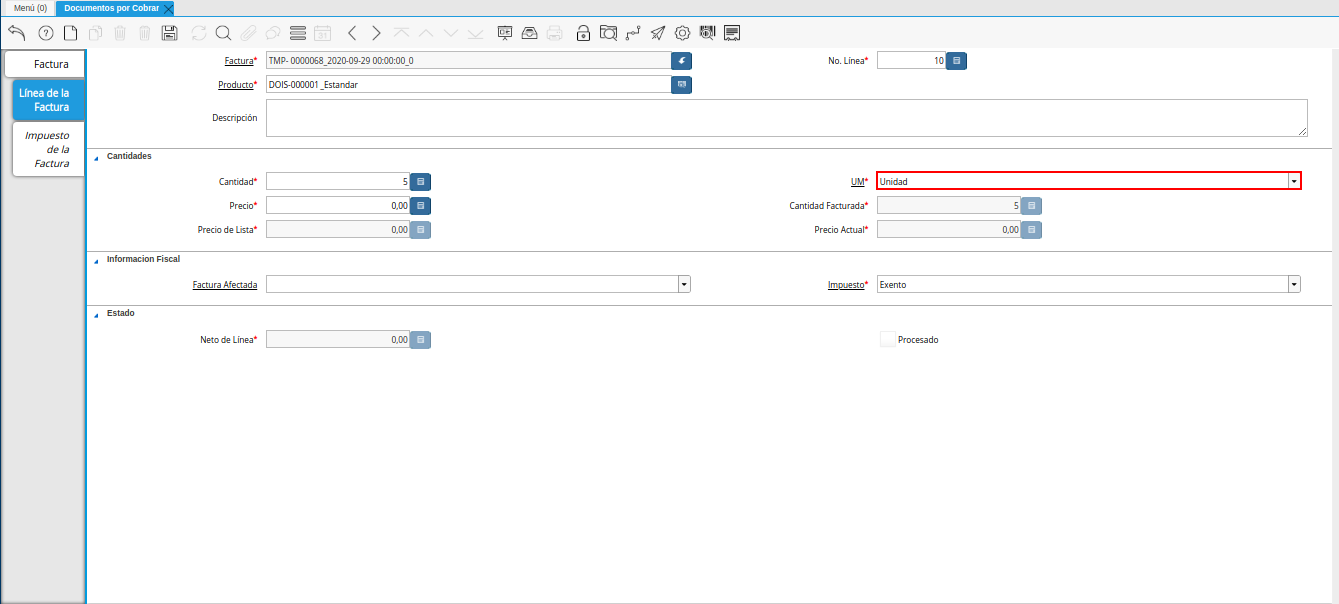The height and width of the screenshot is (604, 1339).
Task: Toggle grid view with stacked lines icon
Action: coord(297,33)
